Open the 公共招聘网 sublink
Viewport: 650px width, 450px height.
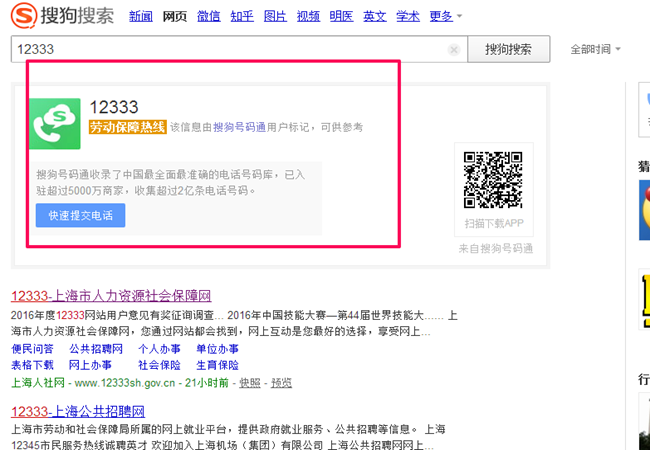[x=96, y=349]
